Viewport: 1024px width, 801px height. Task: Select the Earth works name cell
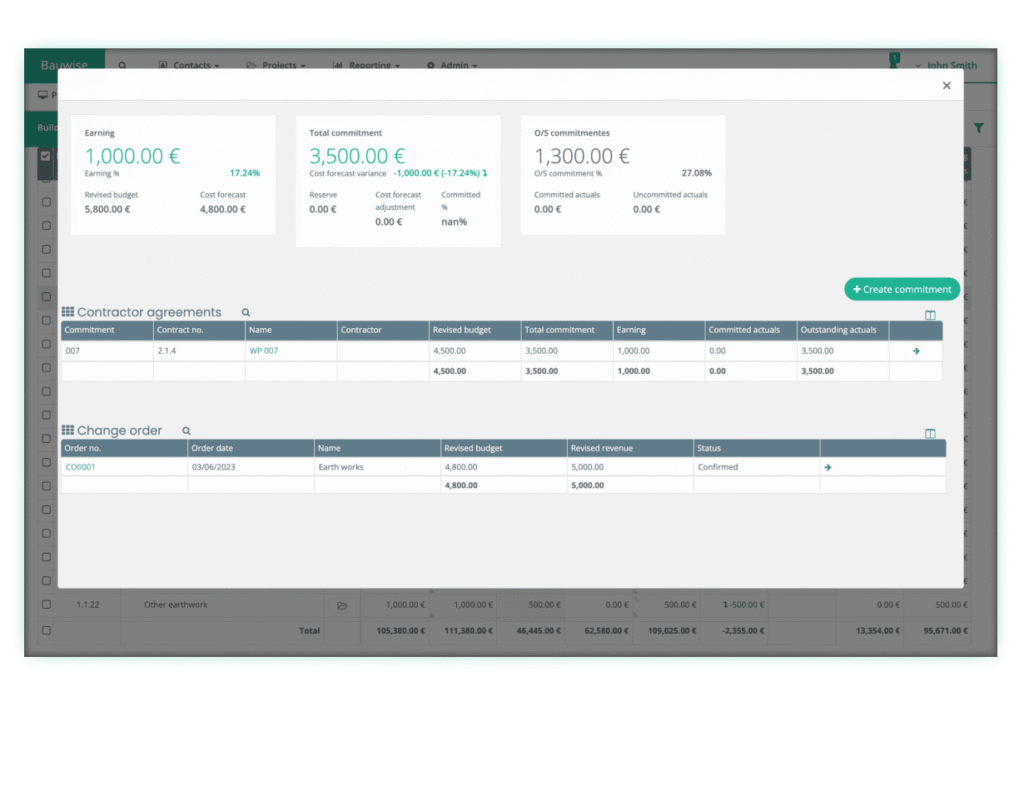coord(377,467)
